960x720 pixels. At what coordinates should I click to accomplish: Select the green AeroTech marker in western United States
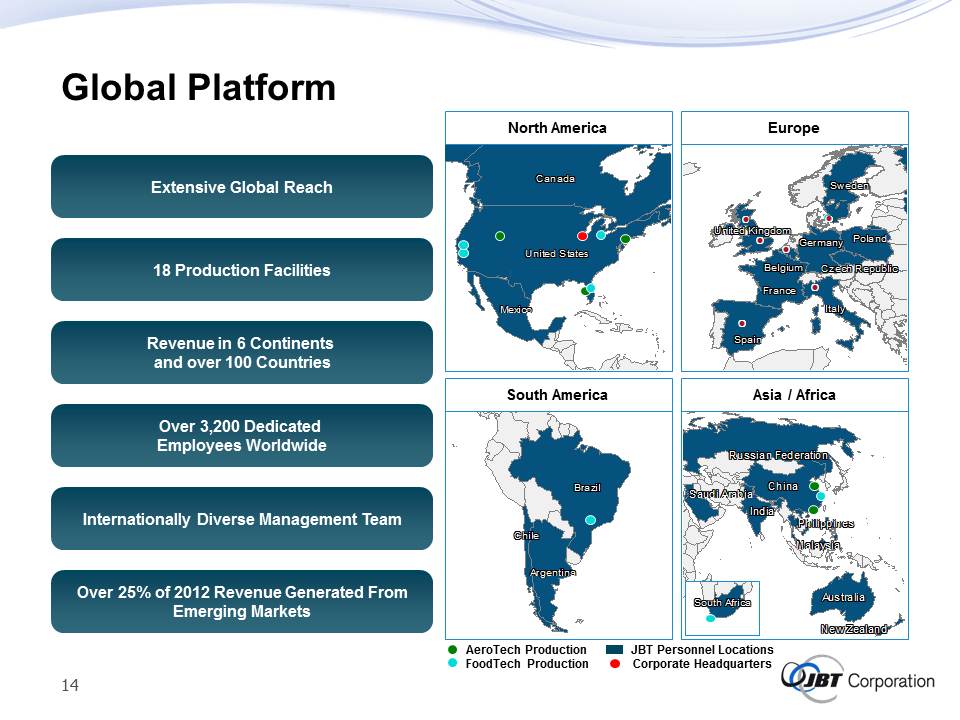tap(500, 236)
